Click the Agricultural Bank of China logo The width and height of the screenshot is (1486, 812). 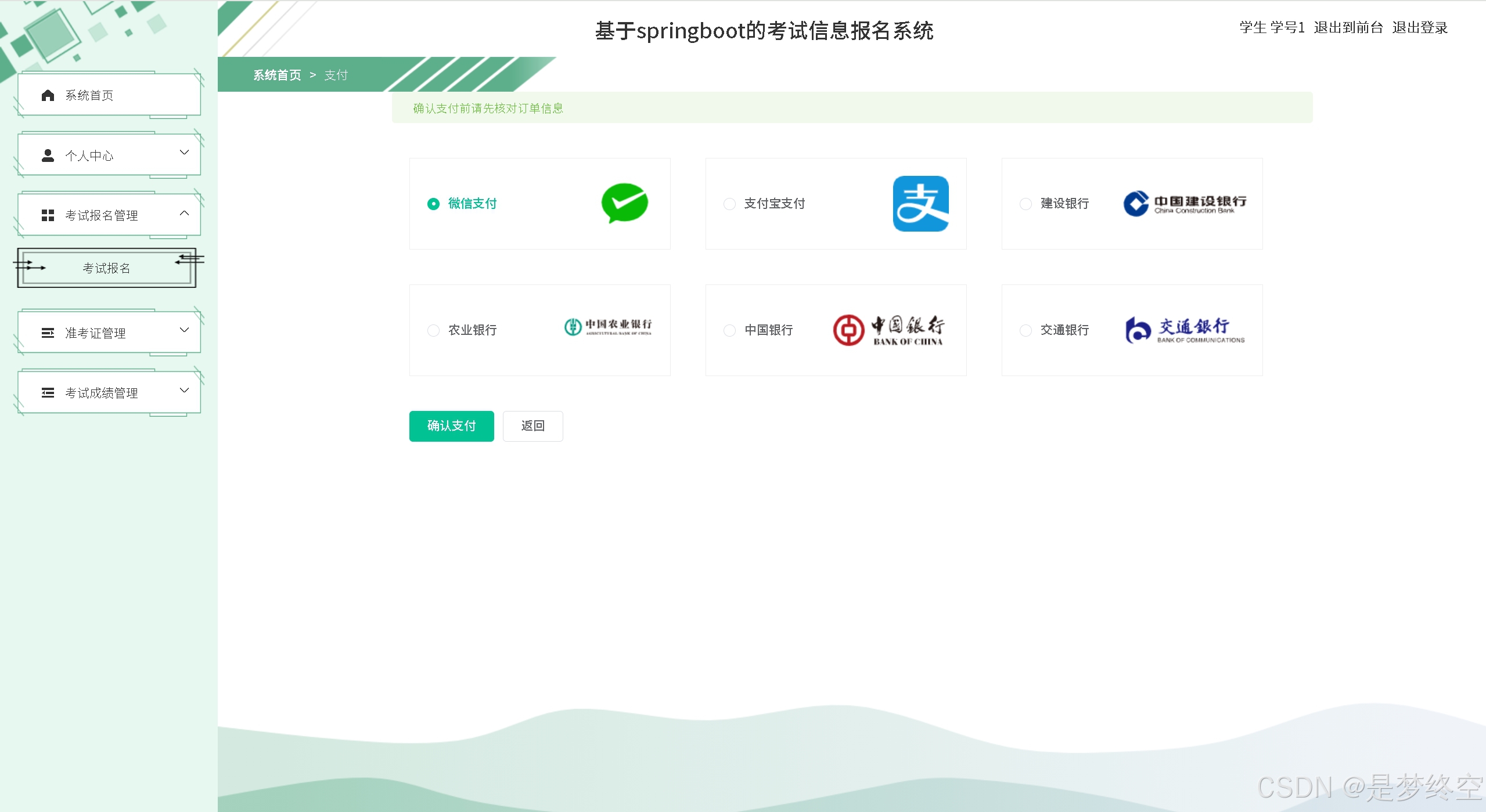[x=608, y=327]
